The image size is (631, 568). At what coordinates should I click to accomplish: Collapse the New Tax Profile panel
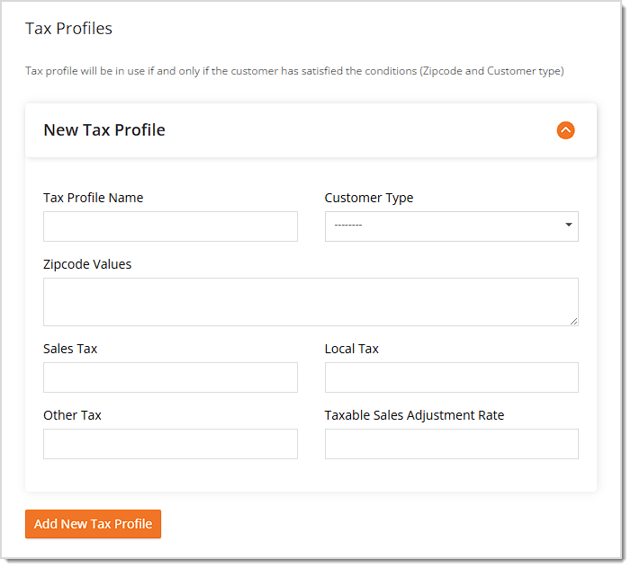pyautogui.click(x=565, y=130)
